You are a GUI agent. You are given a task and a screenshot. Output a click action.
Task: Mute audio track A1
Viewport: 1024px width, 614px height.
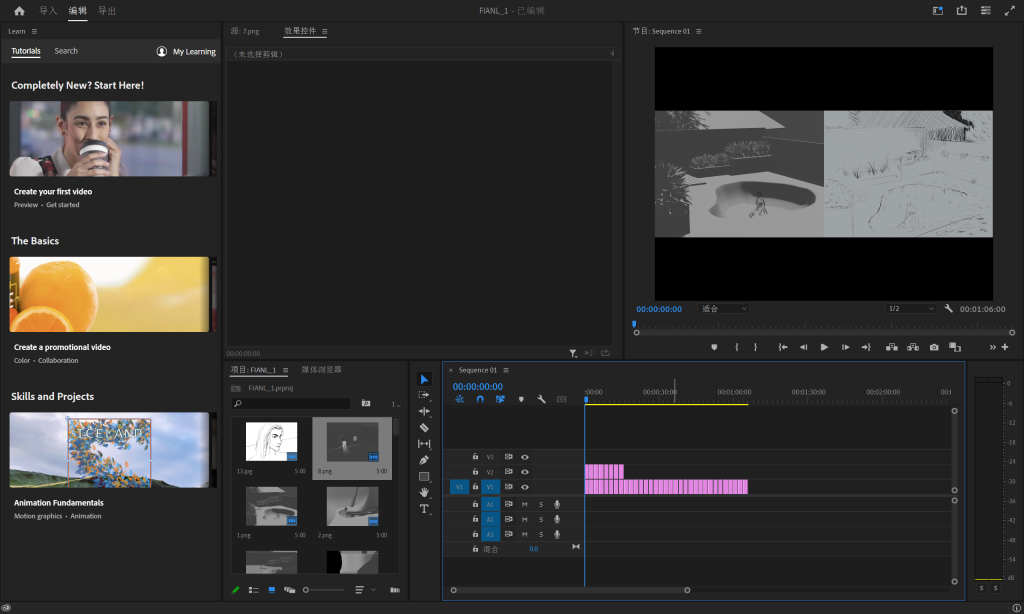click(x=524, y=504)
